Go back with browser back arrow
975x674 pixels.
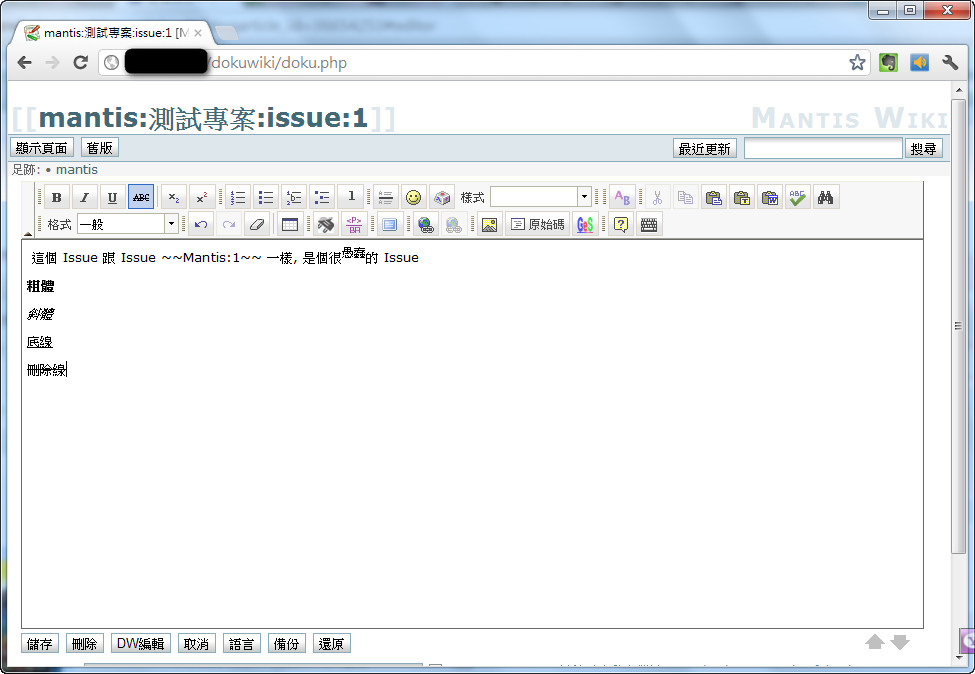[24, 62]
